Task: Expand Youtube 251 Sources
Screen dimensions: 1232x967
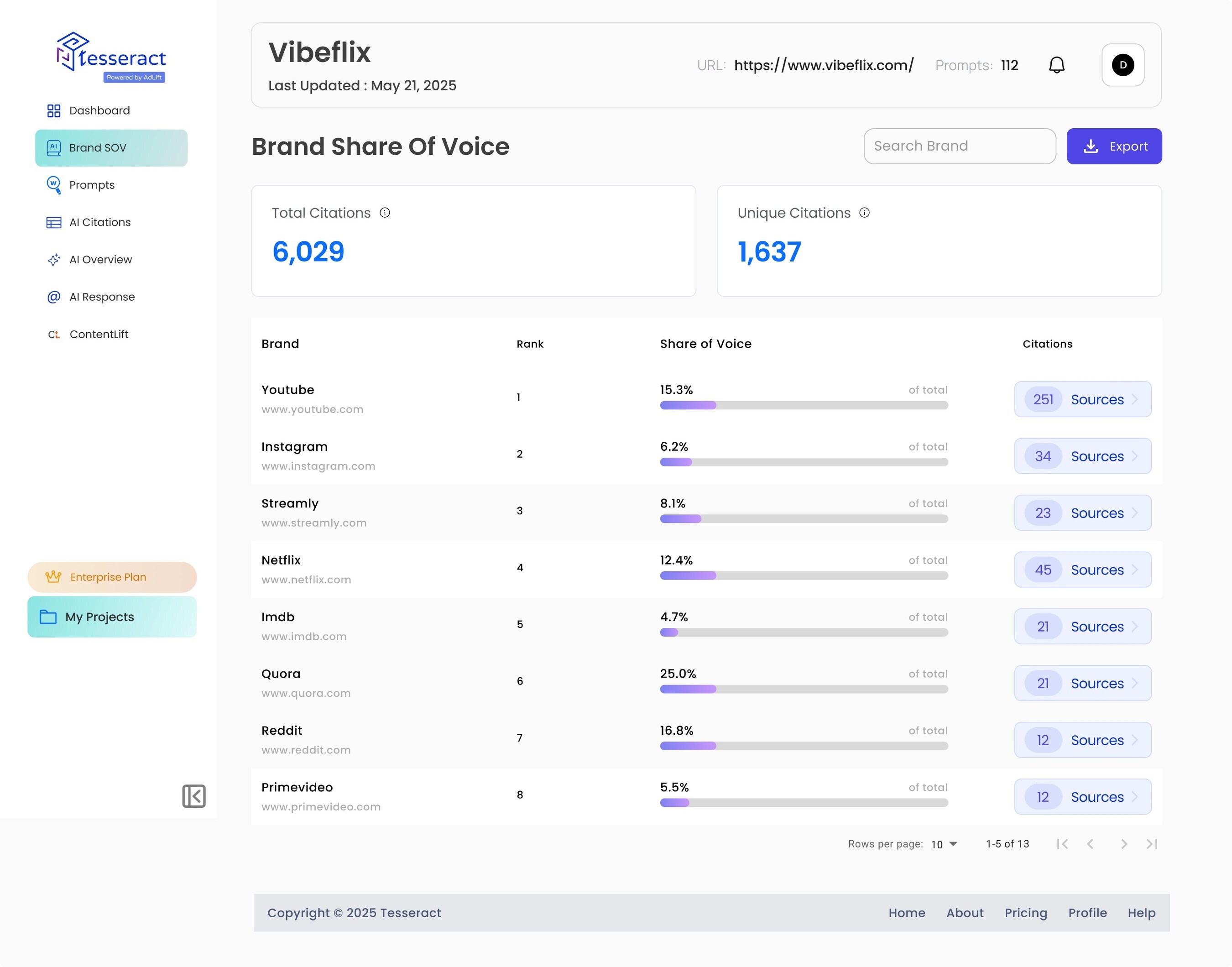Action: click(x=1082, y=399)
